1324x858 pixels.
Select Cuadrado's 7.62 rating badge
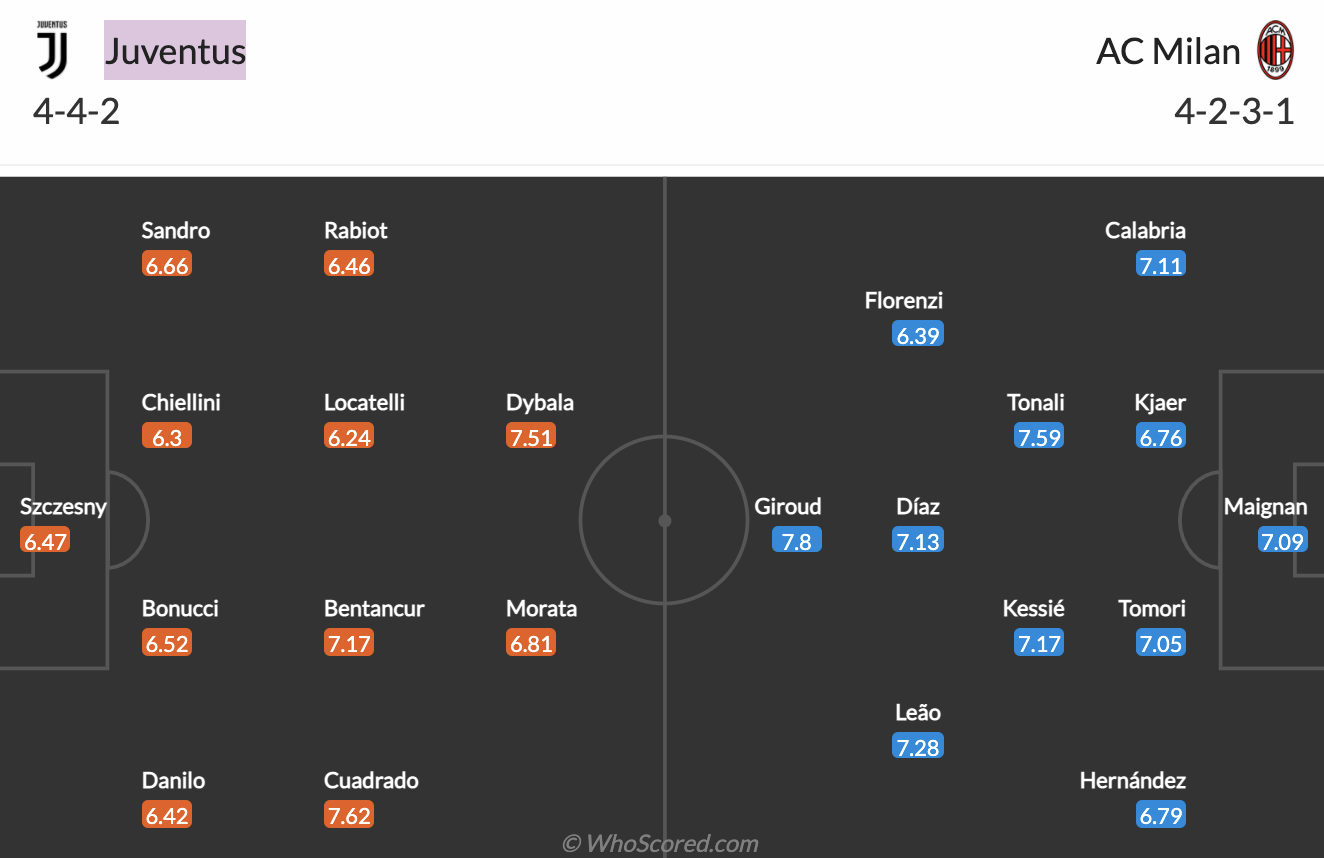tap(349, 815)
